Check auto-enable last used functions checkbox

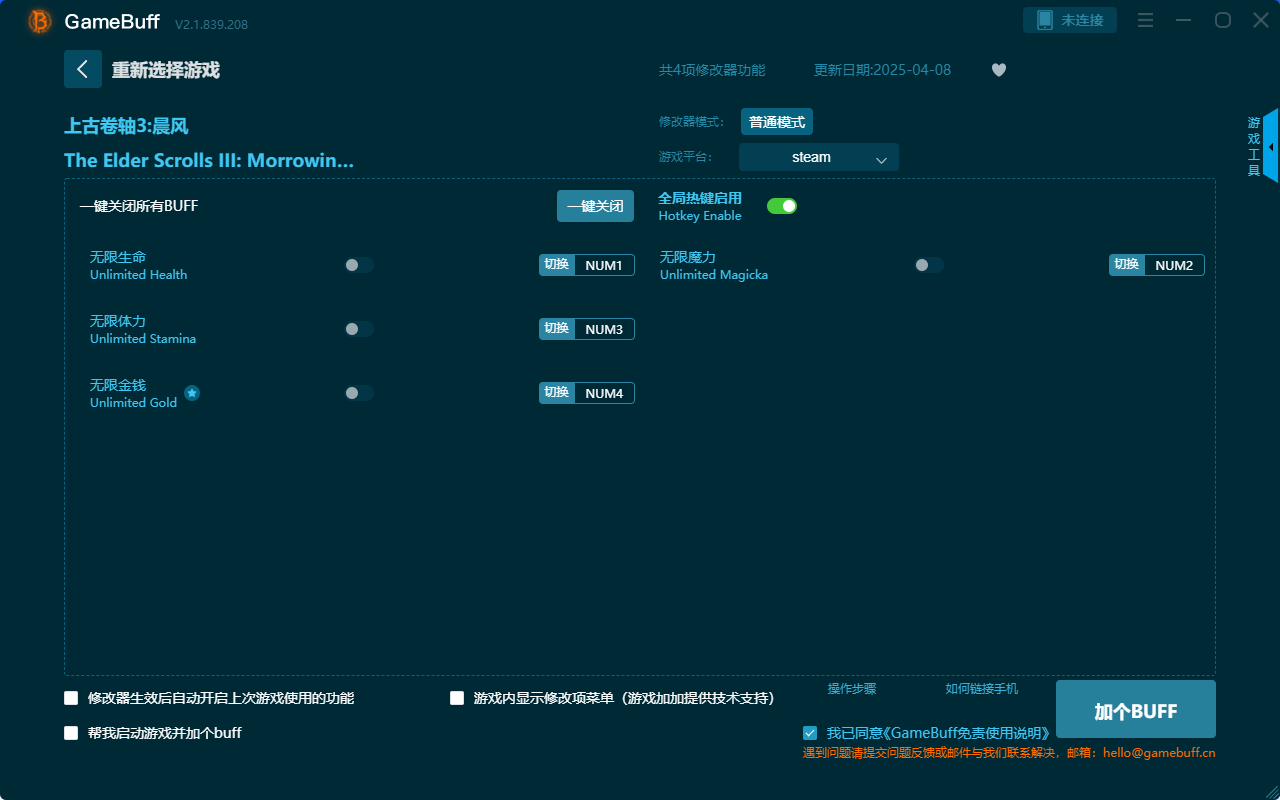71,698
